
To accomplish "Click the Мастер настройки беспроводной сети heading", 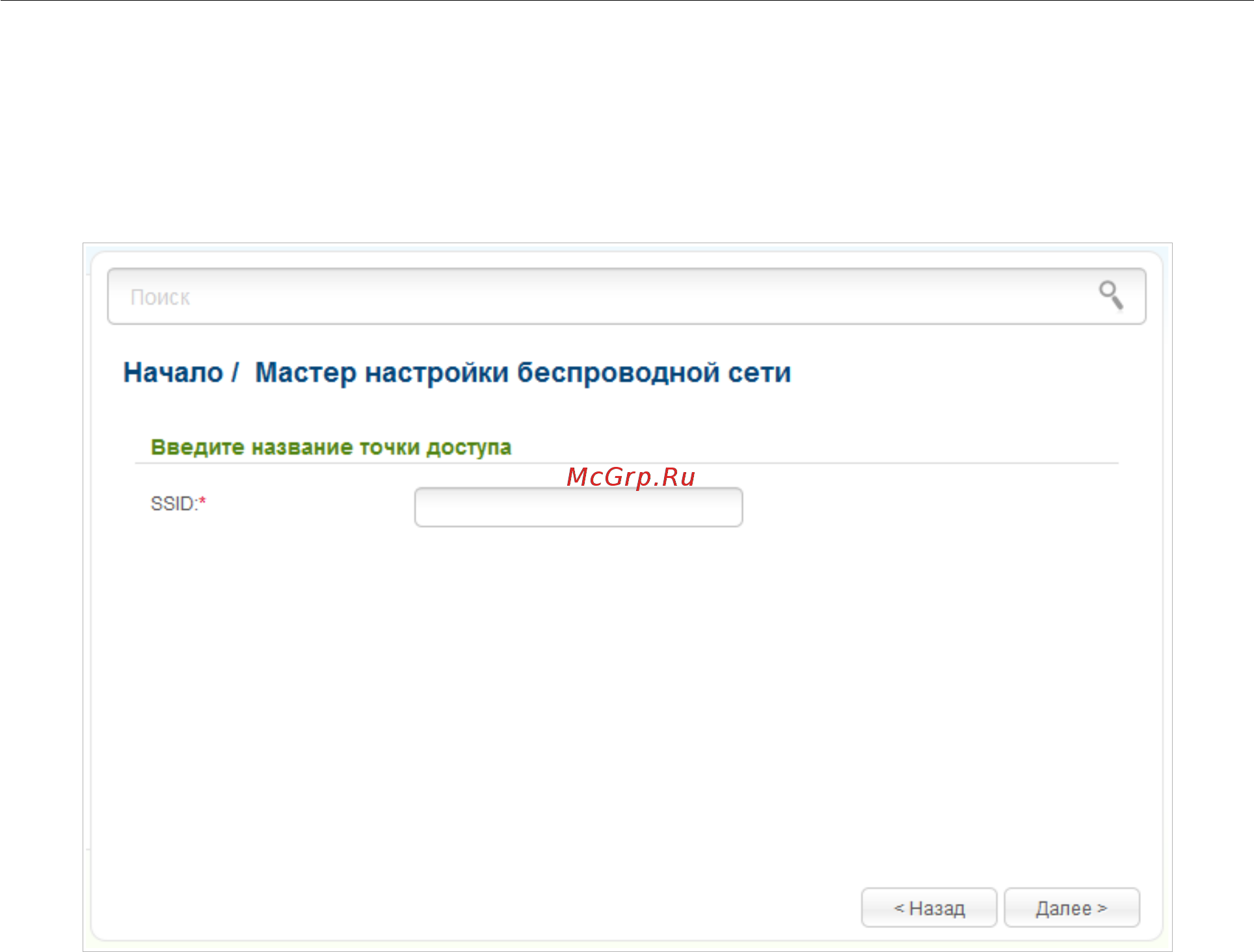I will tap(523, 373).
